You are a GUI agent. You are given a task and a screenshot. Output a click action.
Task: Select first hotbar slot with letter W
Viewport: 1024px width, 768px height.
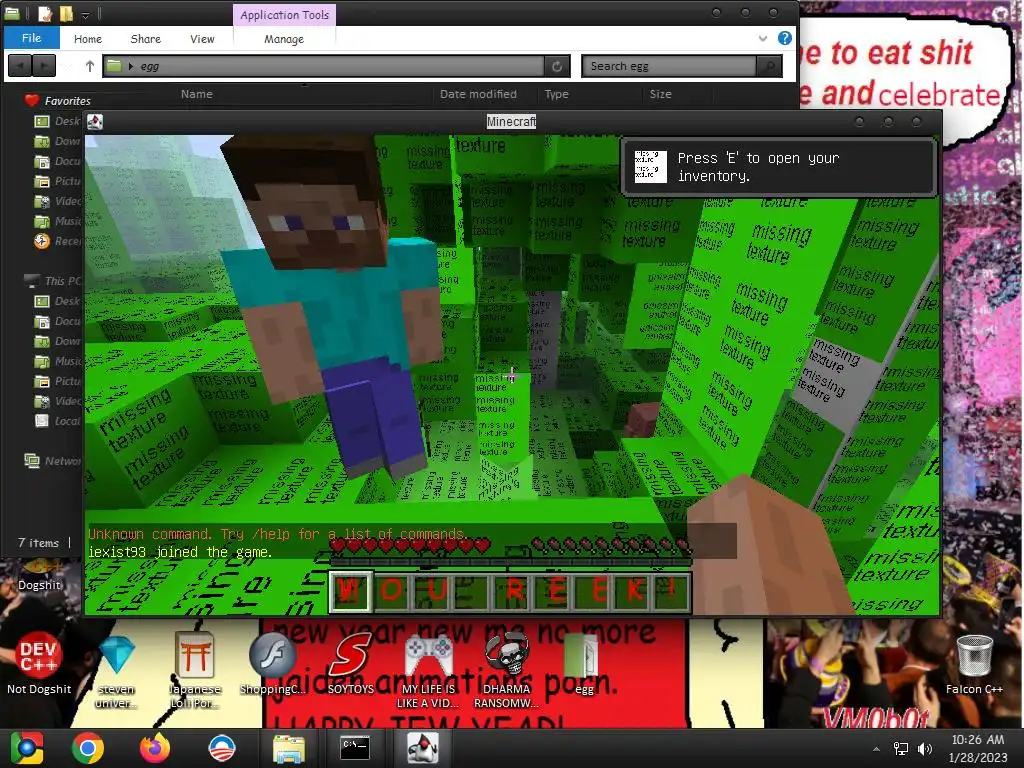[350, 591]
